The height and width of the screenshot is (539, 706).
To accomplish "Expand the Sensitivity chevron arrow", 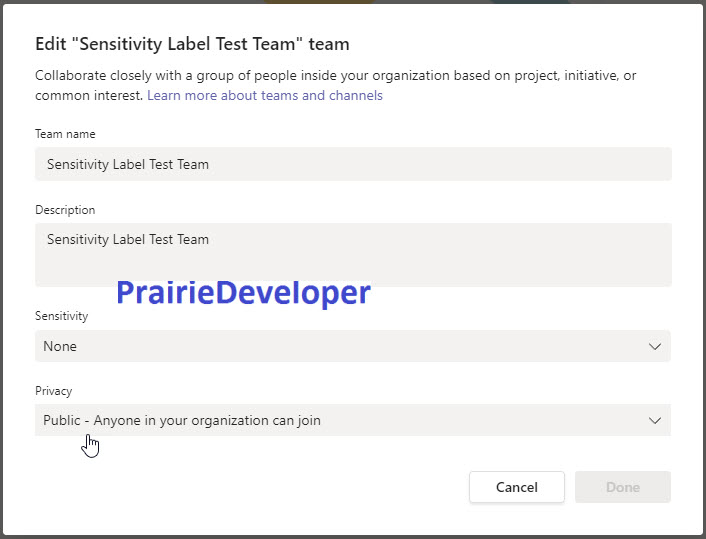I will pos(655,346).
